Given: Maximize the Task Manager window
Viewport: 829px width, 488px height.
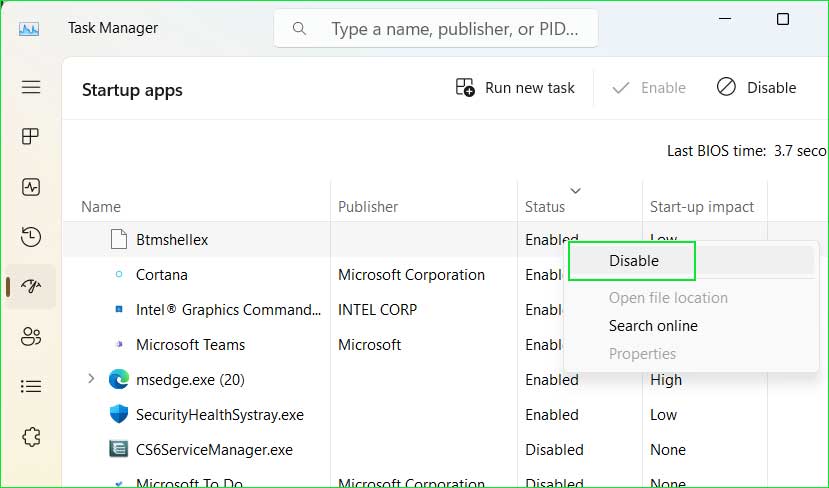Looking at the screenshot, I should [x=783, y=19].
